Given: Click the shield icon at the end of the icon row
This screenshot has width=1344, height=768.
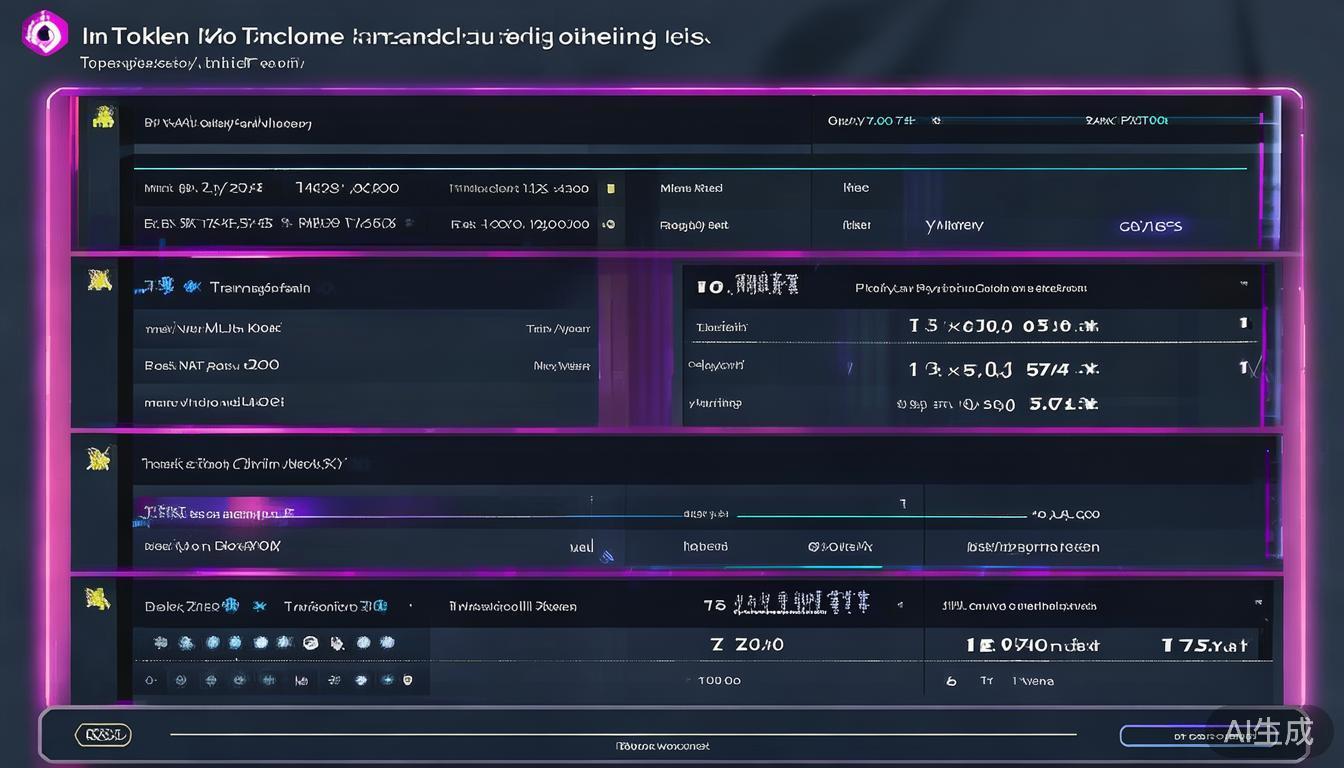Looking at the screenshot, I should tap(407, 679).
